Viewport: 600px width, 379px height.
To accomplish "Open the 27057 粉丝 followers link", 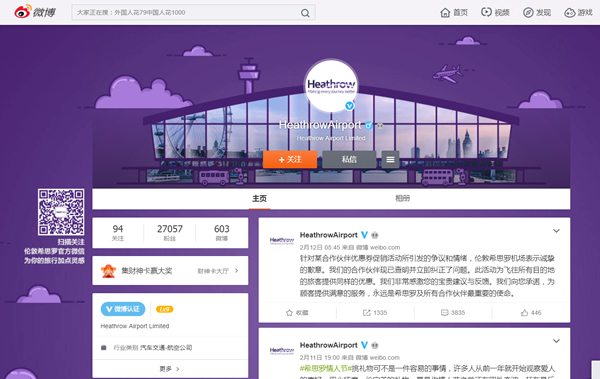I will (170, 232).
